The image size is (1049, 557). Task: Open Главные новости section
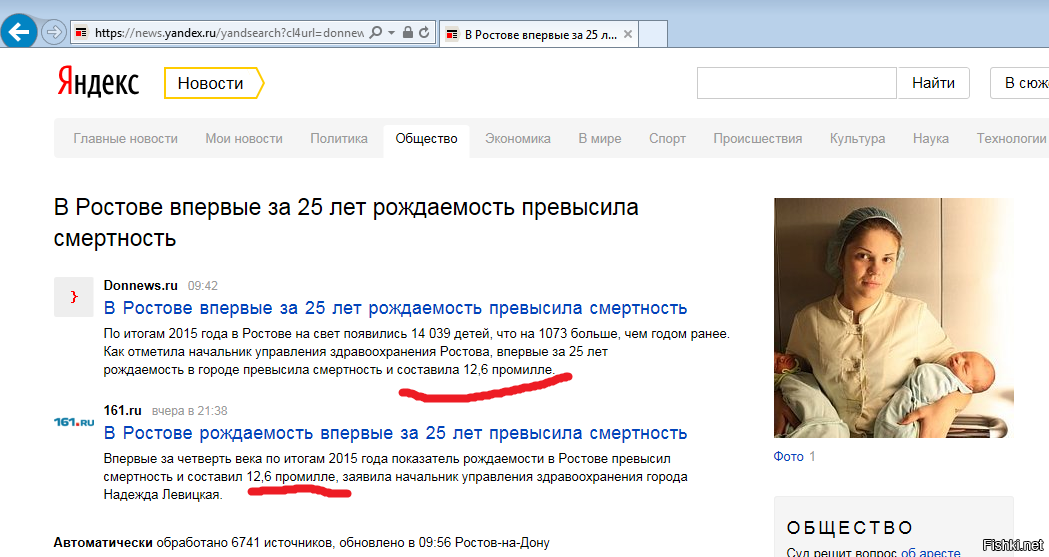click(x=126, y=138)
